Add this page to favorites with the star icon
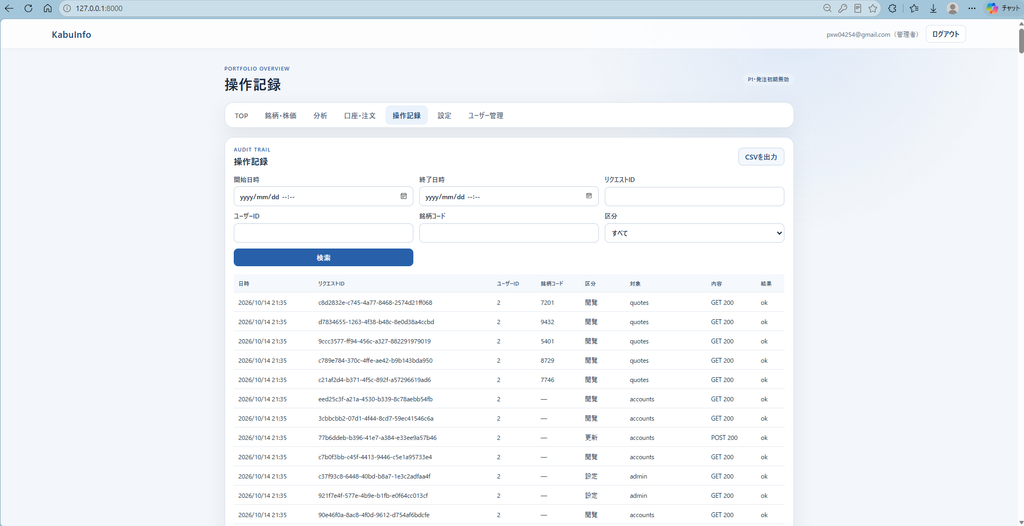The width and height of the screenshot is (1024, 526). (x=872, y=8)
